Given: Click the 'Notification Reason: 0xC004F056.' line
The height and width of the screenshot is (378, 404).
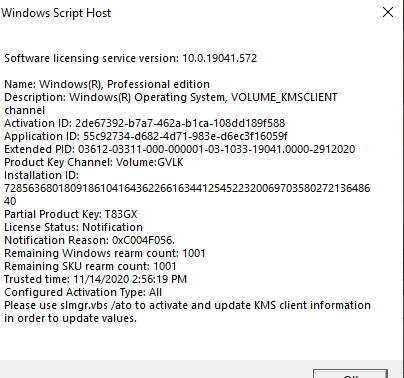Looking at the screenshot, I should [89, 240].
